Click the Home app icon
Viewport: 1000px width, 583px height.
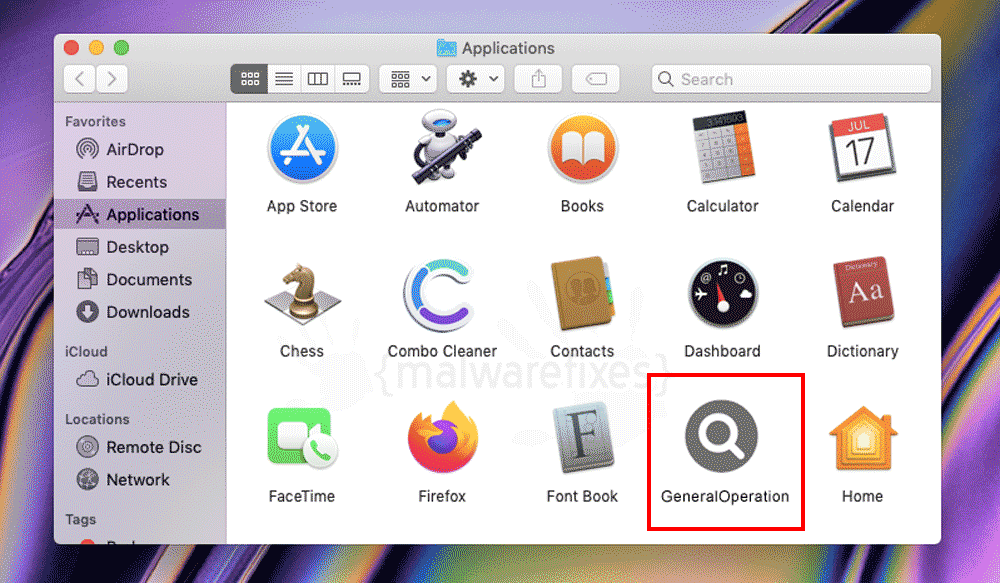(x=863, y=438)
